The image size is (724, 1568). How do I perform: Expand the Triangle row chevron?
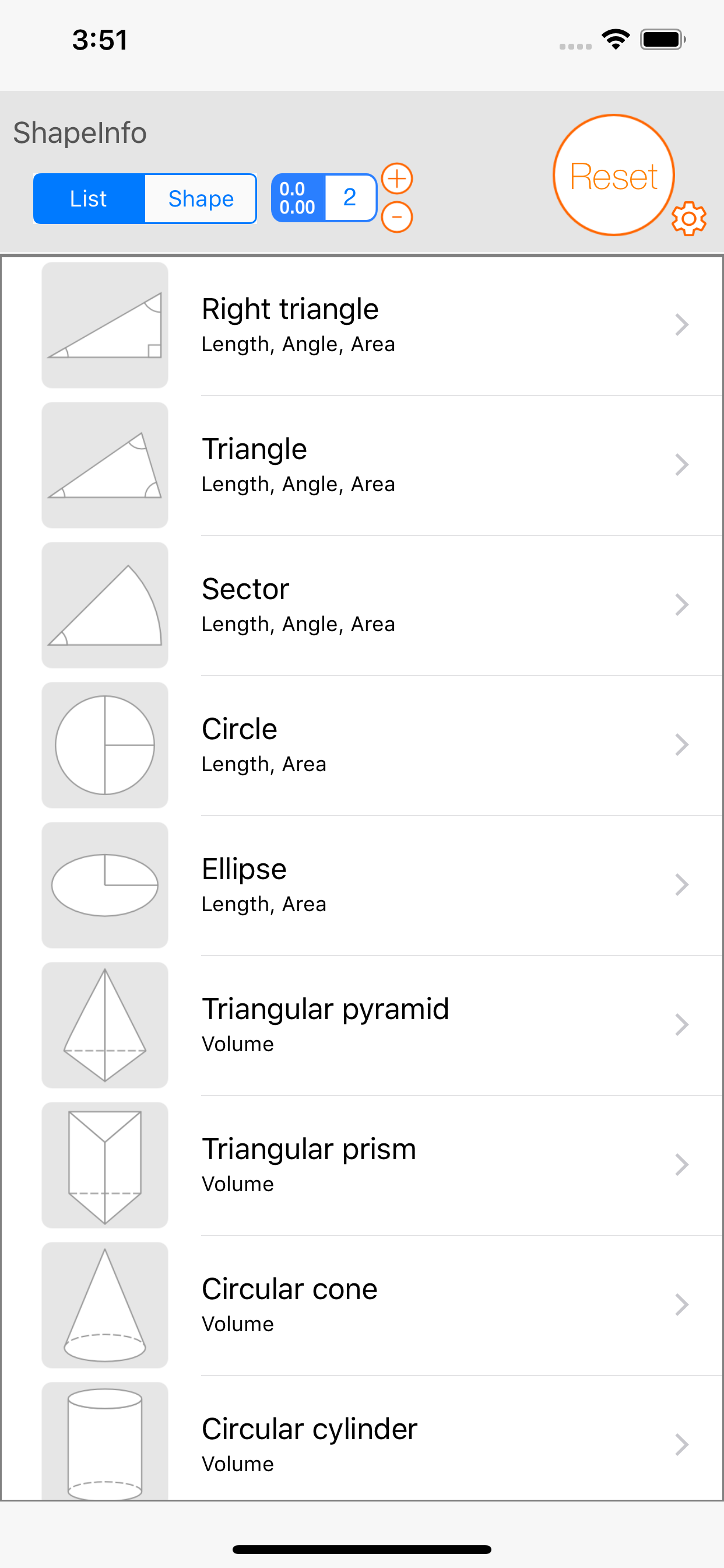tap(681, 465)
